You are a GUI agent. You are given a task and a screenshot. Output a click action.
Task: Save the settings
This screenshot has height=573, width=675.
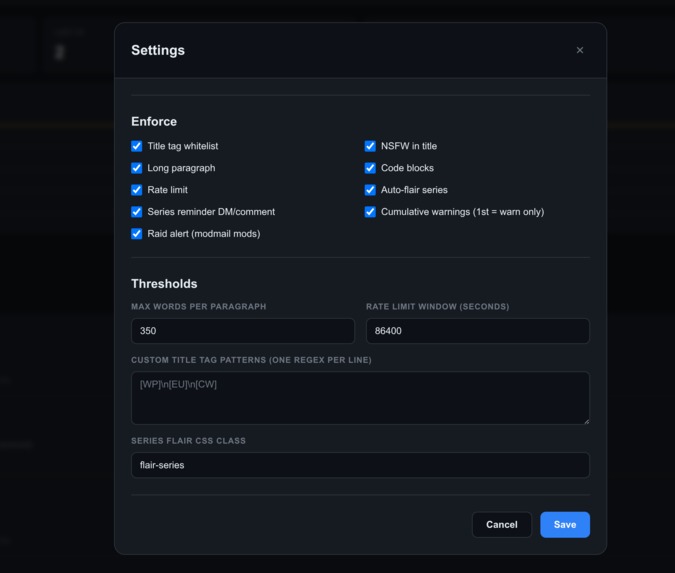(565, 524)
